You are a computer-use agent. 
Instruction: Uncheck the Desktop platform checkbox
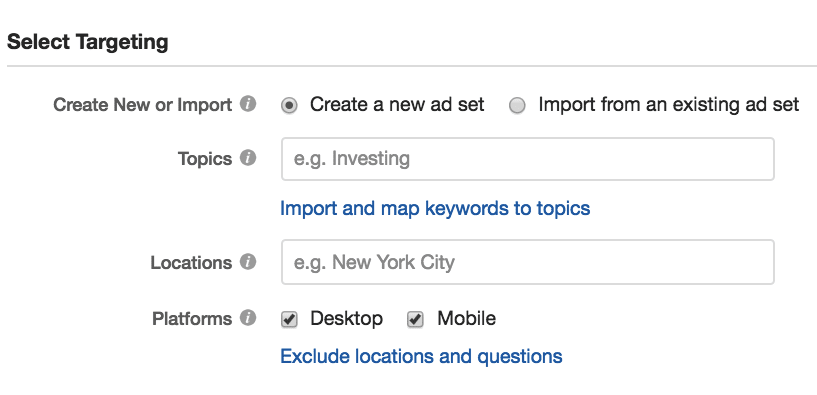289,319
